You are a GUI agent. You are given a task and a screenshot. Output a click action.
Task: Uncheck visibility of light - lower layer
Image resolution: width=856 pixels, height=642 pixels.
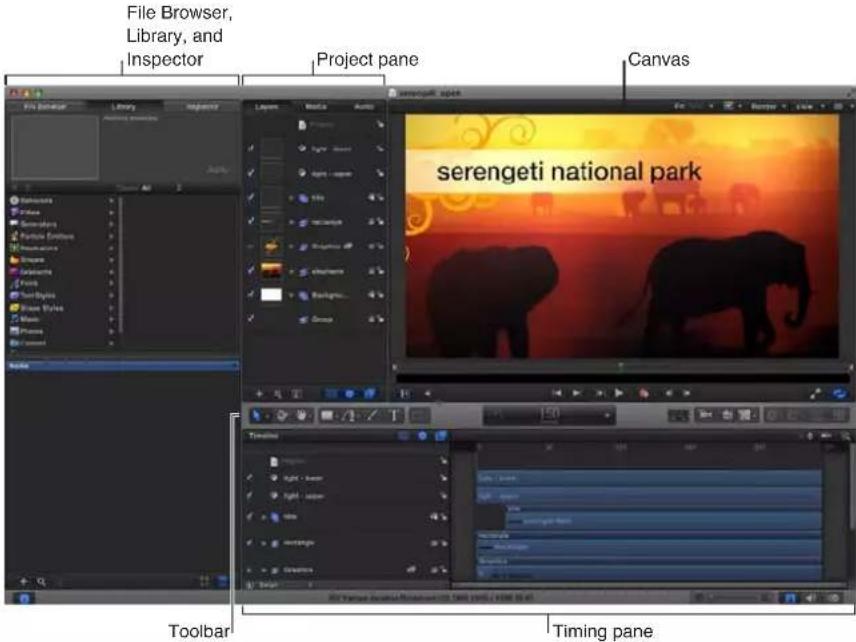pos(251,148)
